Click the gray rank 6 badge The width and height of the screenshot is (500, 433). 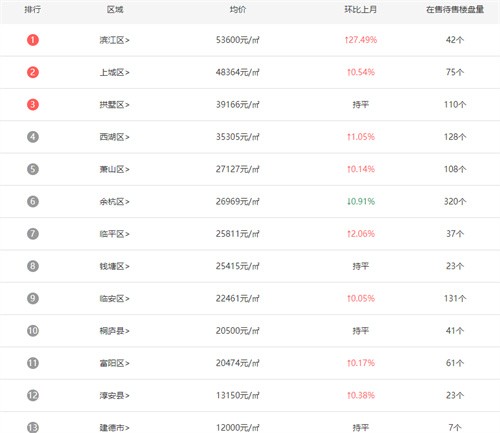[x=33, y=202]
